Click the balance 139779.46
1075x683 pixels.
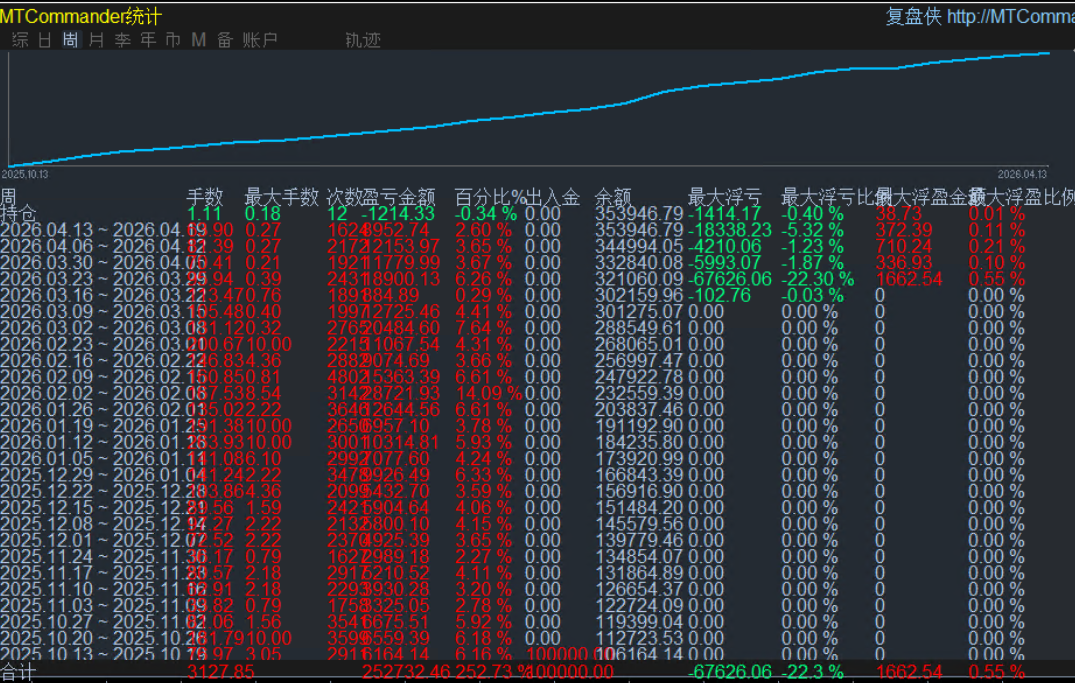(x=639, y=540)
